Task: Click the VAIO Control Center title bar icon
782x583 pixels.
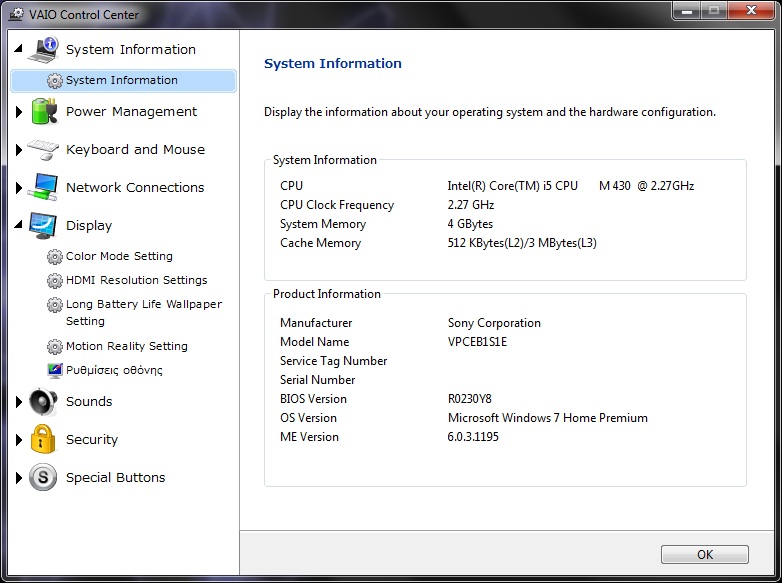Action: [16, 13]
